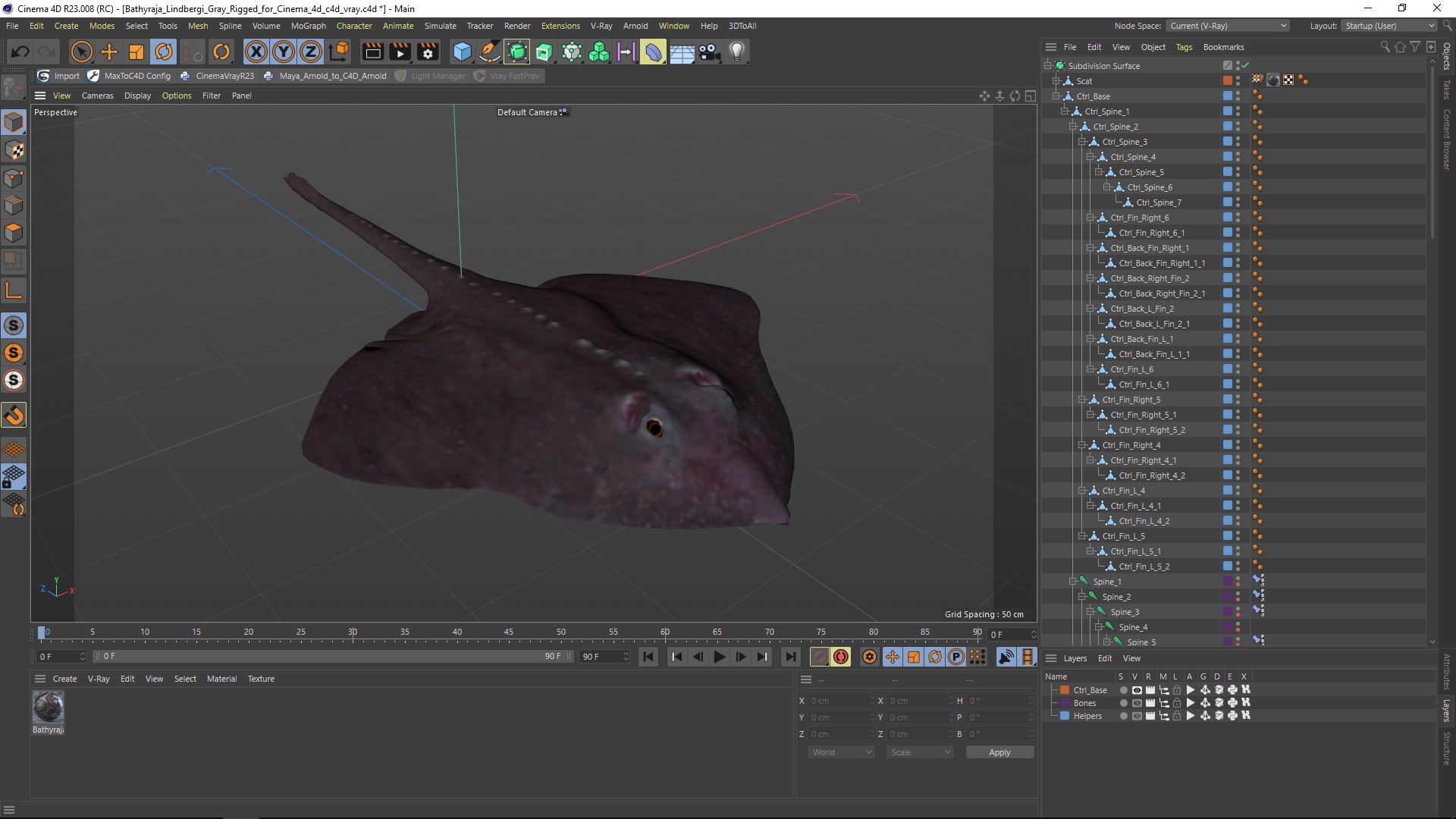Collapse the Subdivision Surface node
This screenshot has height=819, width=1456.
[1047, 66]
